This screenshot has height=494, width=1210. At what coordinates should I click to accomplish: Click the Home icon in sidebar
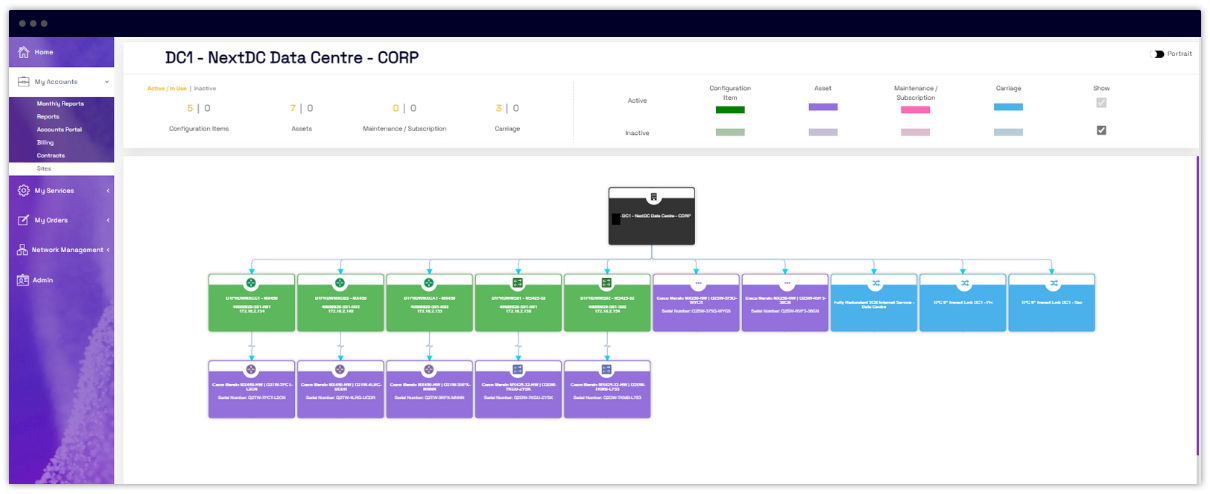[24, 52]
